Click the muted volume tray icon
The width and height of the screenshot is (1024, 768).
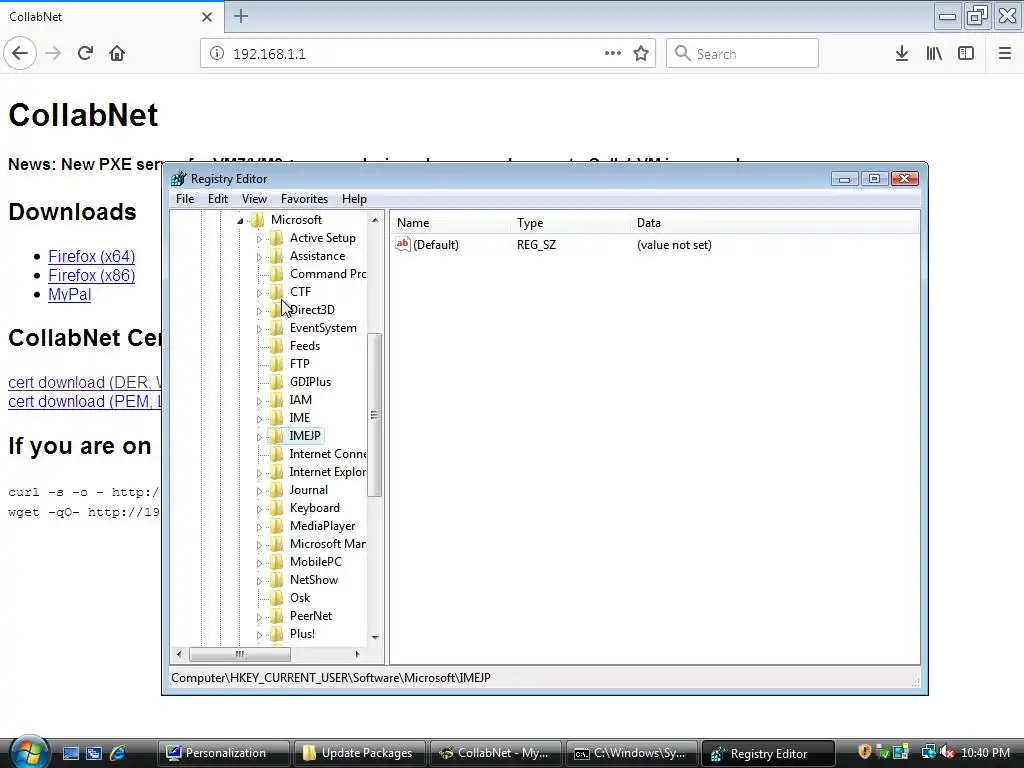coord(947,752)
